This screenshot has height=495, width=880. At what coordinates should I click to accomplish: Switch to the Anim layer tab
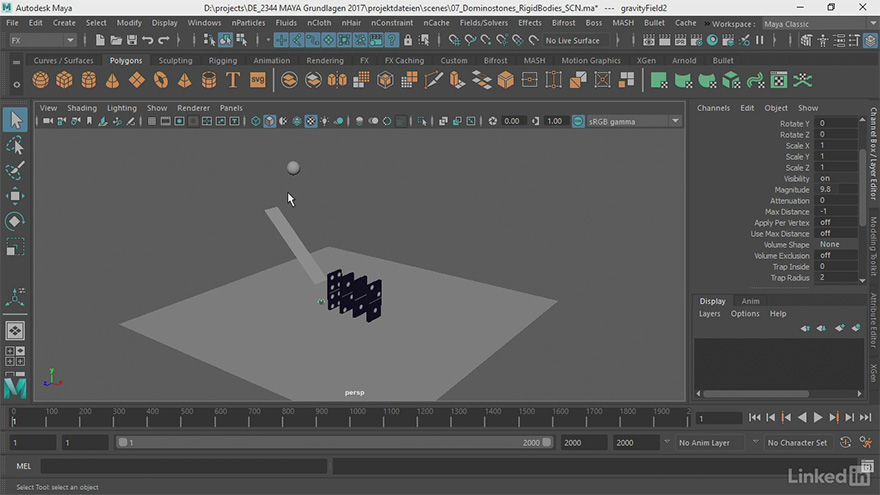click(750, 301)
